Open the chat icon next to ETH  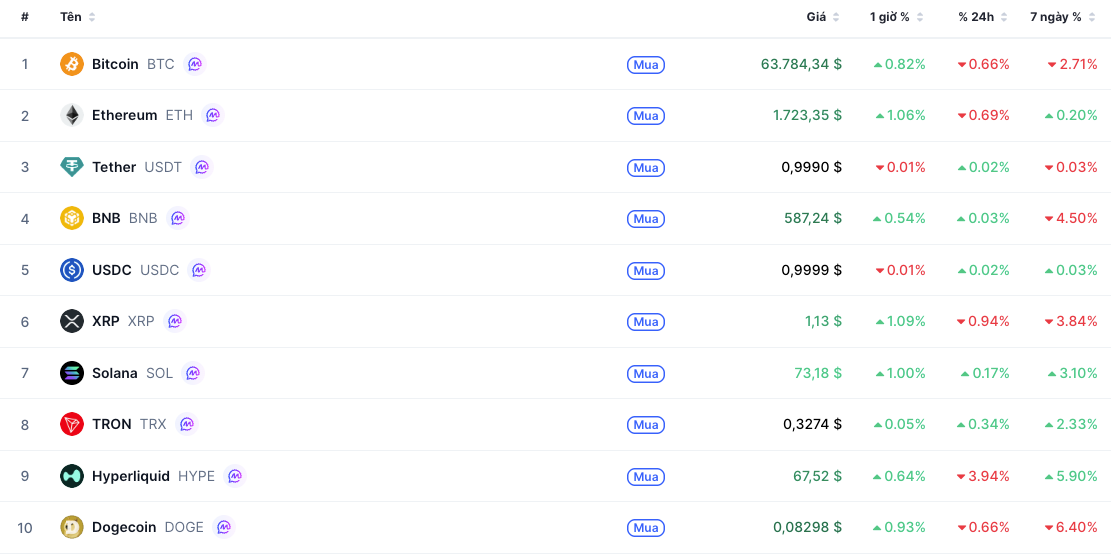pos(213,116)
